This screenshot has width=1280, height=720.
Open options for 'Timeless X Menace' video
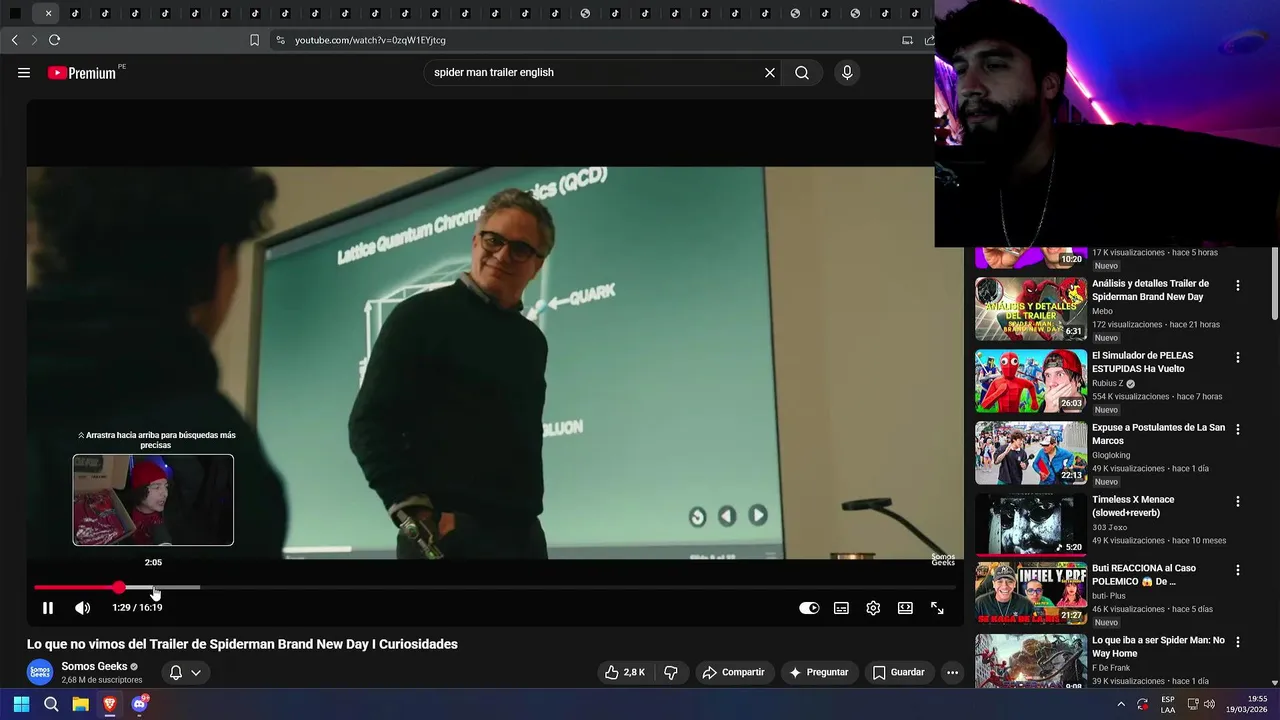(1238, 501)
